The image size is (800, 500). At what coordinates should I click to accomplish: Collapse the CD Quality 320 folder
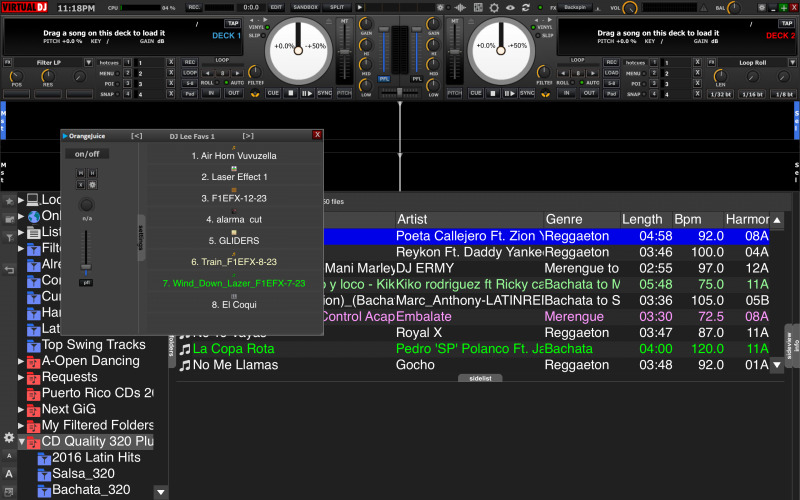pos(21,442)
